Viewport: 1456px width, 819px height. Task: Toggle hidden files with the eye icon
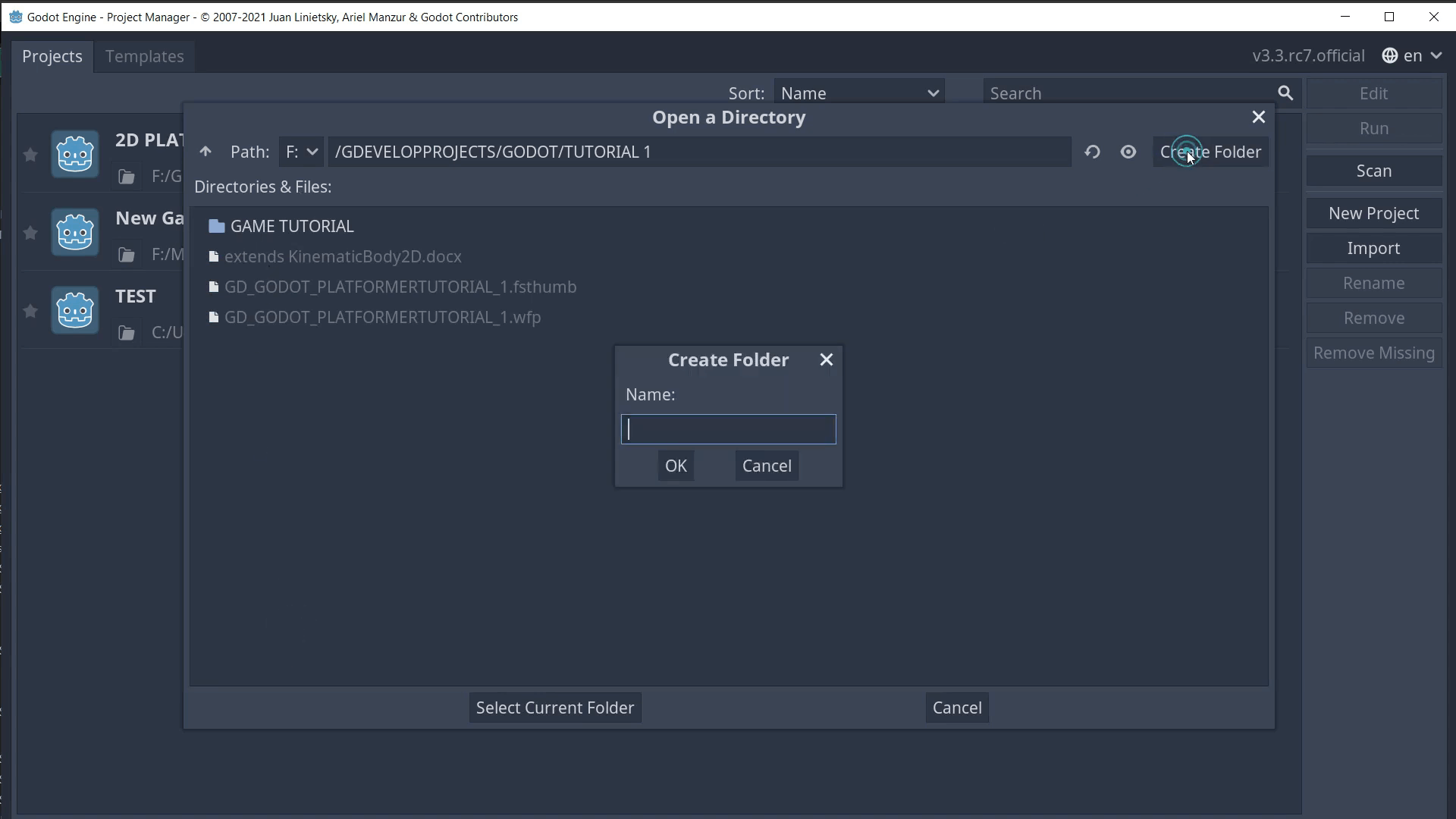1128,152
